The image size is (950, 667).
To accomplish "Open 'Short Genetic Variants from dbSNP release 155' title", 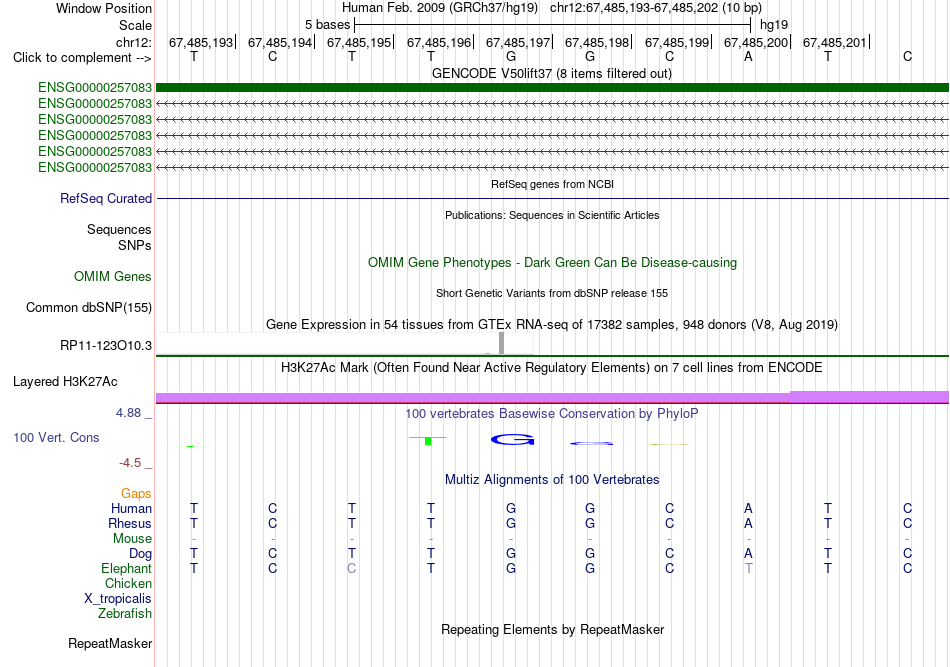I will point(552,293).
